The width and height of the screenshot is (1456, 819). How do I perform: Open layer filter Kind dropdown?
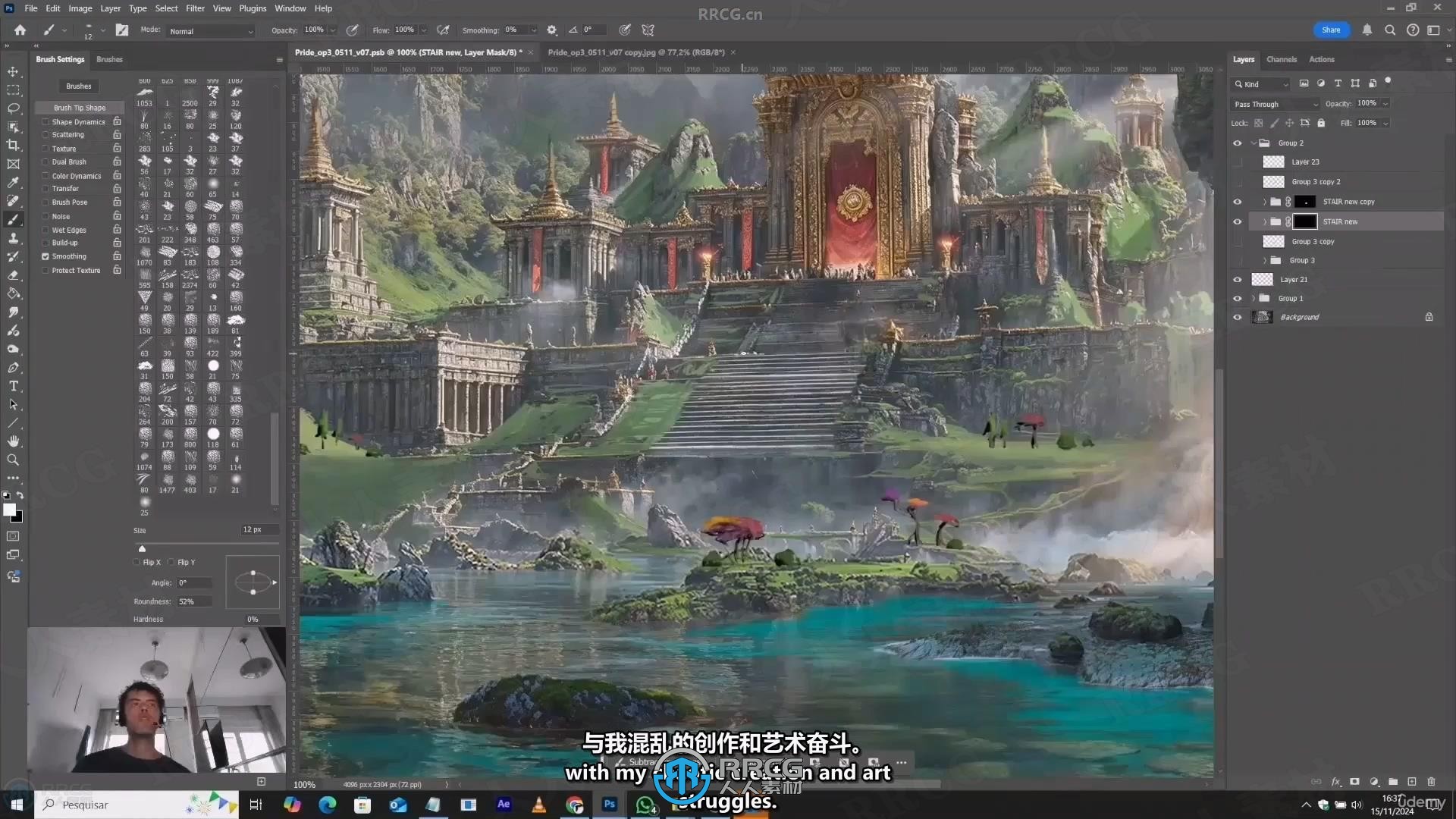pos(1260,84)
